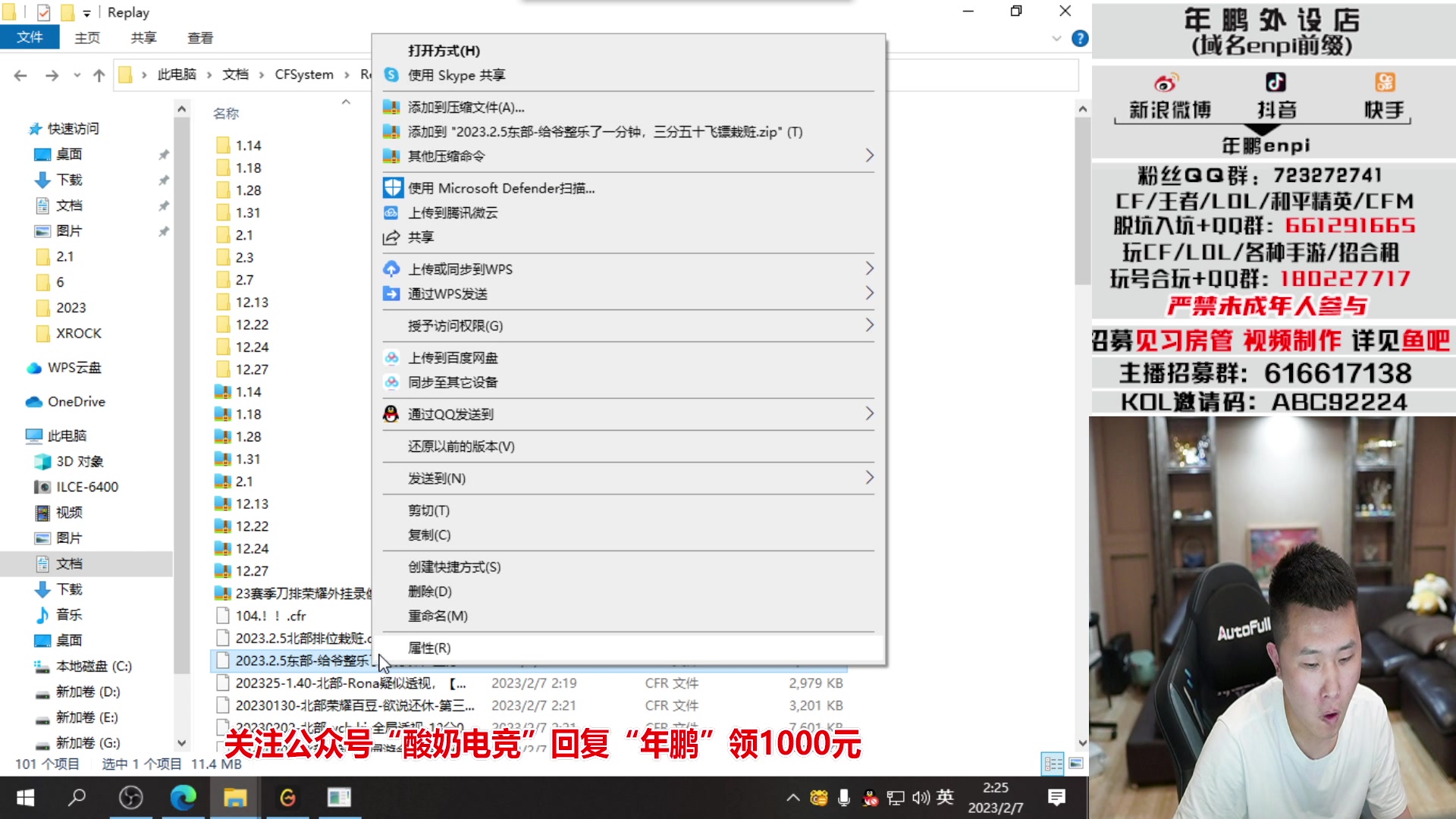Click the QQ penguin icon
Screen dimensions: 1456x819
pos(391,414)
